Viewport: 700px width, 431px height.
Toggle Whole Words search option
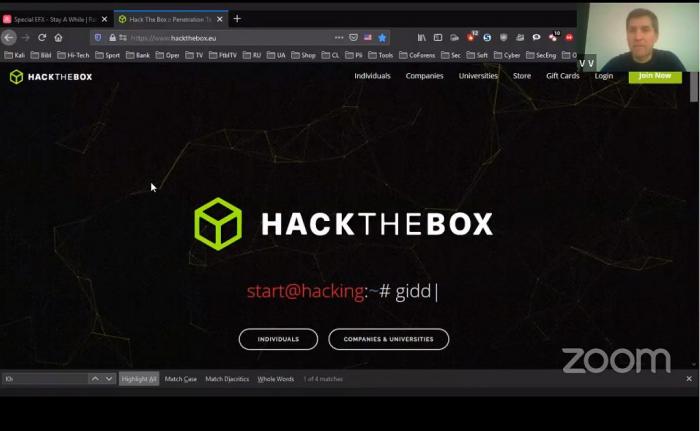pos(275,379)
